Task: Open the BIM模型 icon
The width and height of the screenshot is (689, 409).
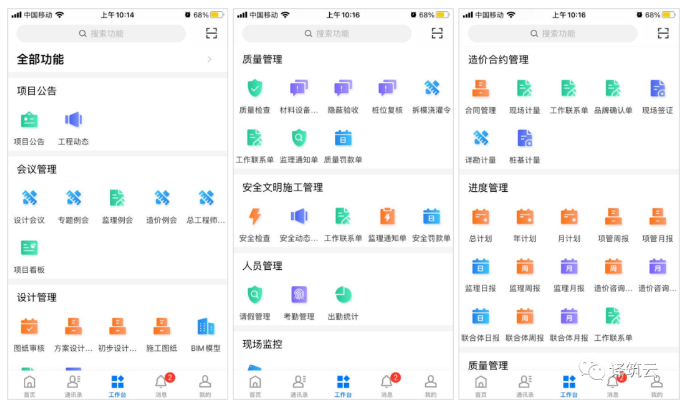Action: (206, 326)
